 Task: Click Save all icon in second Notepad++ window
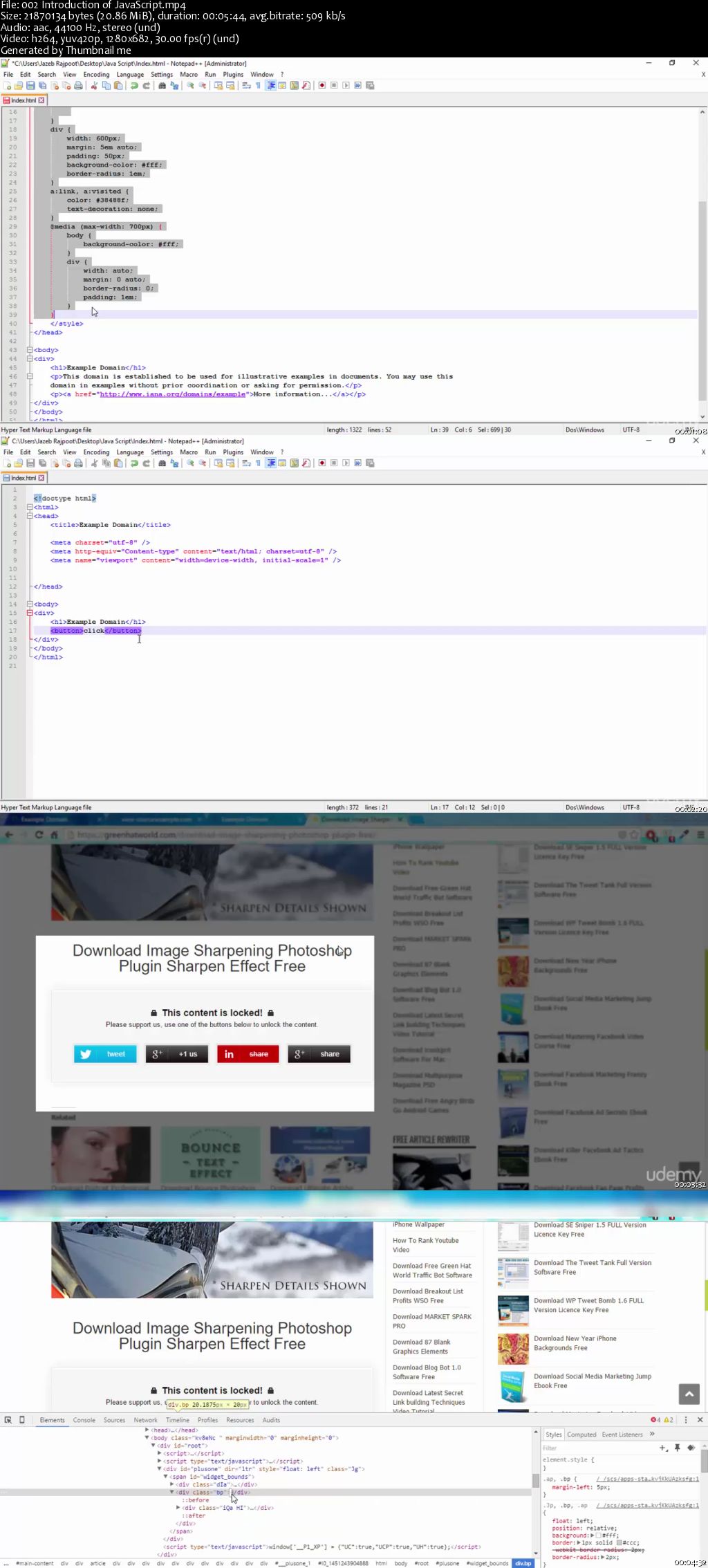42,463
